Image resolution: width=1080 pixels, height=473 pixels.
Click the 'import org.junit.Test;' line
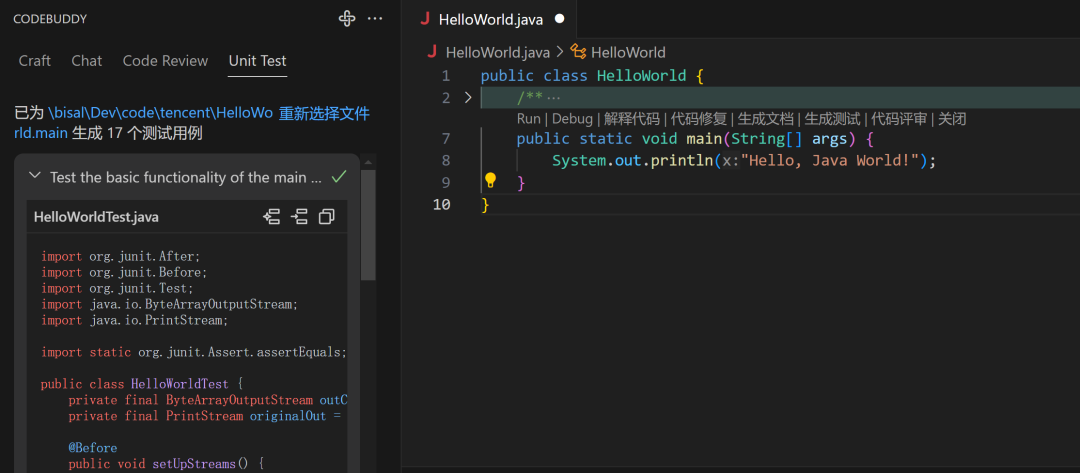(117, 288)
